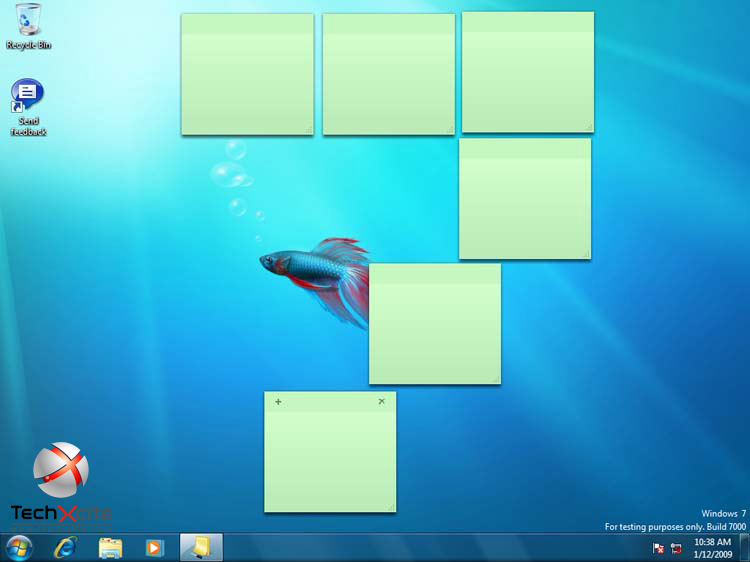
Task: Click inside the bottom sticky note's text area
Action: (x=330, y=462)
